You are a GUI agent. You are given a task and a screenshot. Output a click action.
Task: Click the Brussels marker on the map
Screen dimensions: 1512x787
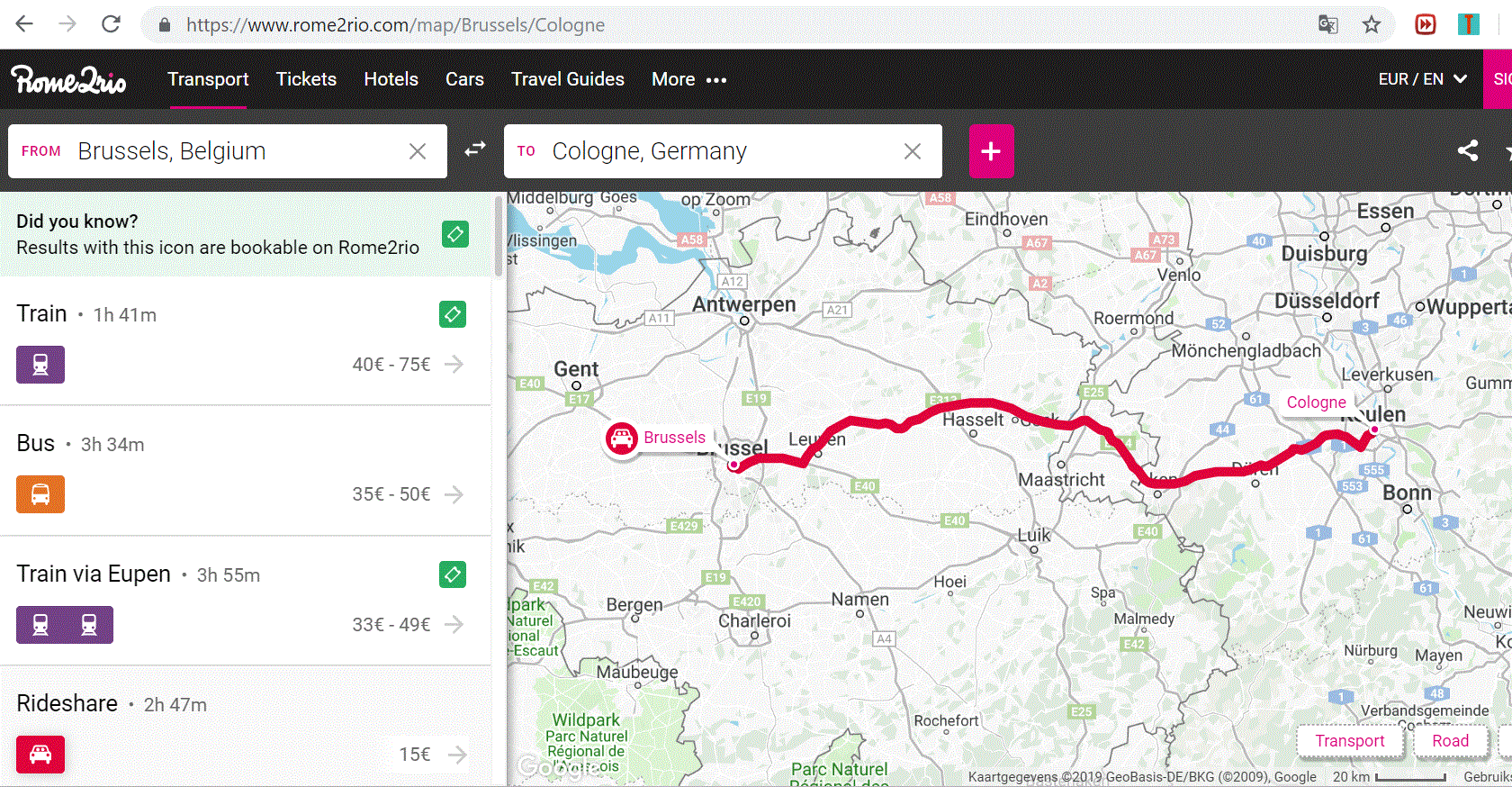[622, 439]
